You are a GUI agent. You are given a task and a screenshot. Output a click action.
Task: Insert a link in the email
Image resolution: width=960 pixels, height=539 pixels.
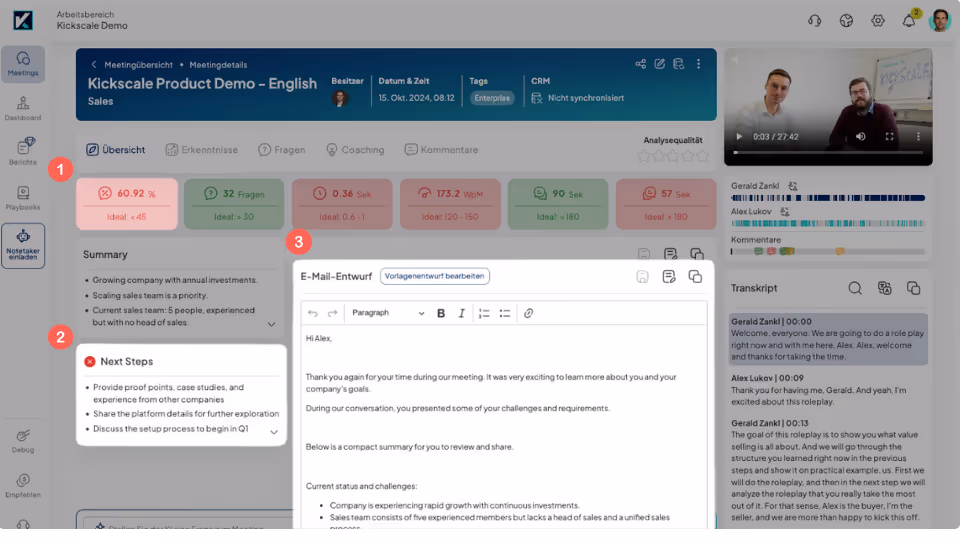(528, 313)
